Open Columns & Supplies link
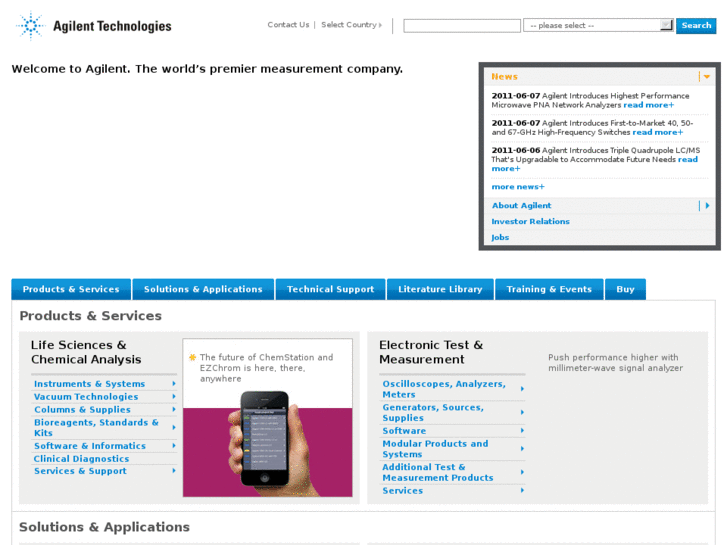The image size is (727, 545). (82, 410)
